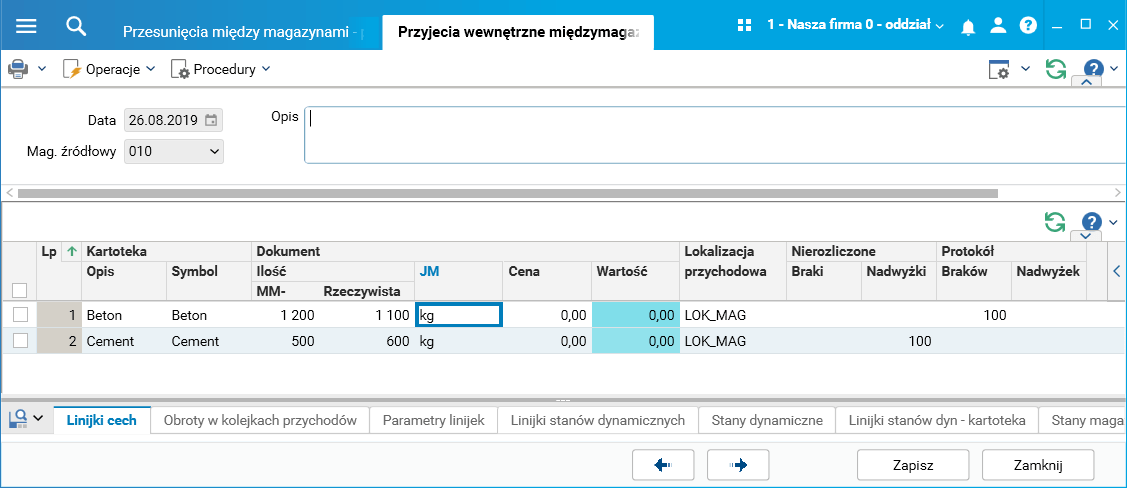
Task: Click the grid refresh icon
Action: pyautogui.click(x=1055, y=222)
